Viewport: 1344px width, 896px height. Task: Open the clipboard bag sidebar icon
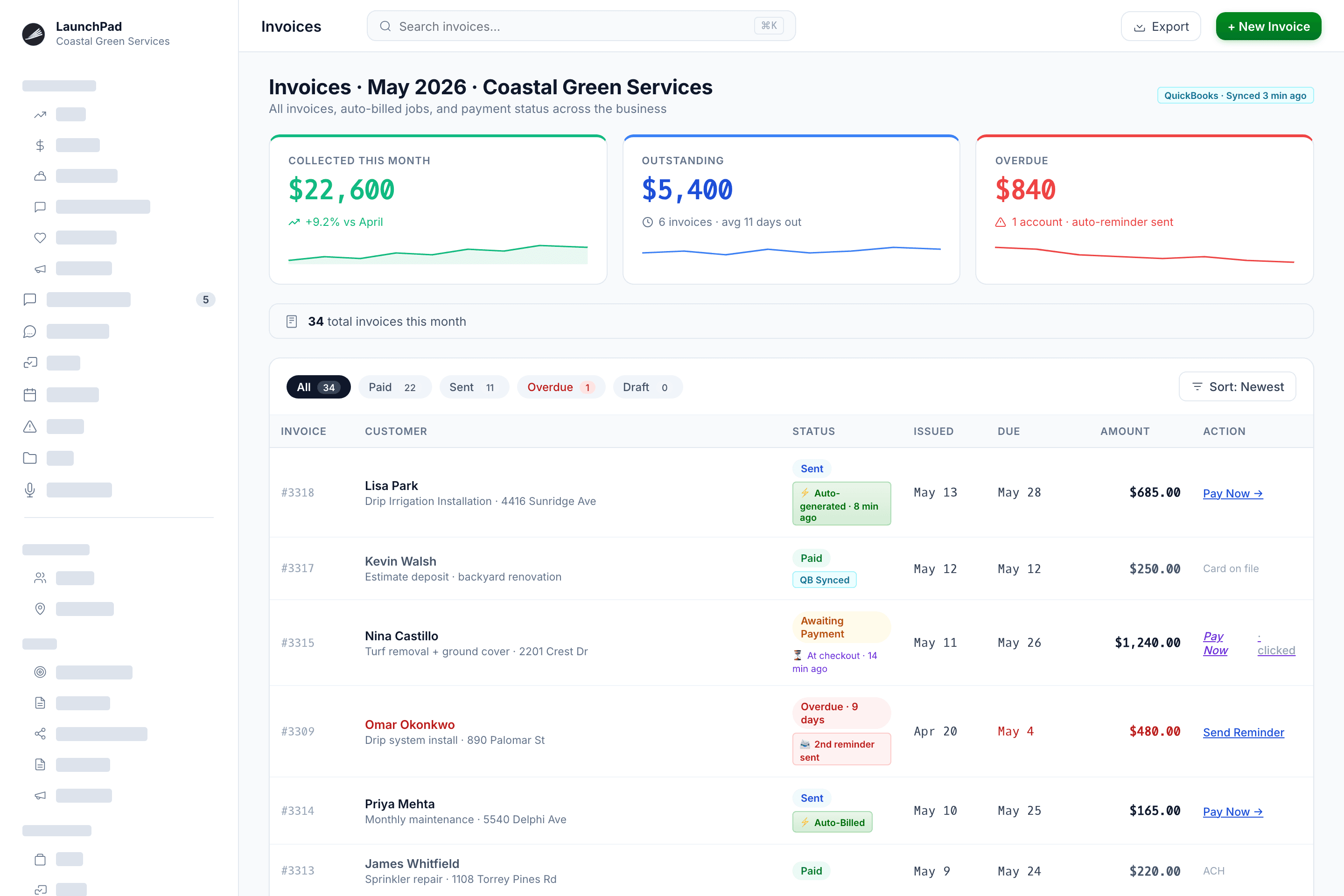point(40,860)
